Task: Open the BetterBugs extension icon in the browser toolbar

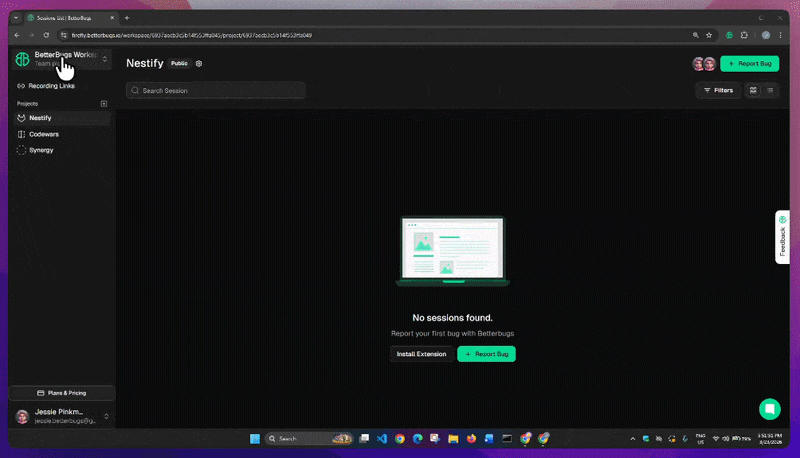Action: (x=730, y=35)
